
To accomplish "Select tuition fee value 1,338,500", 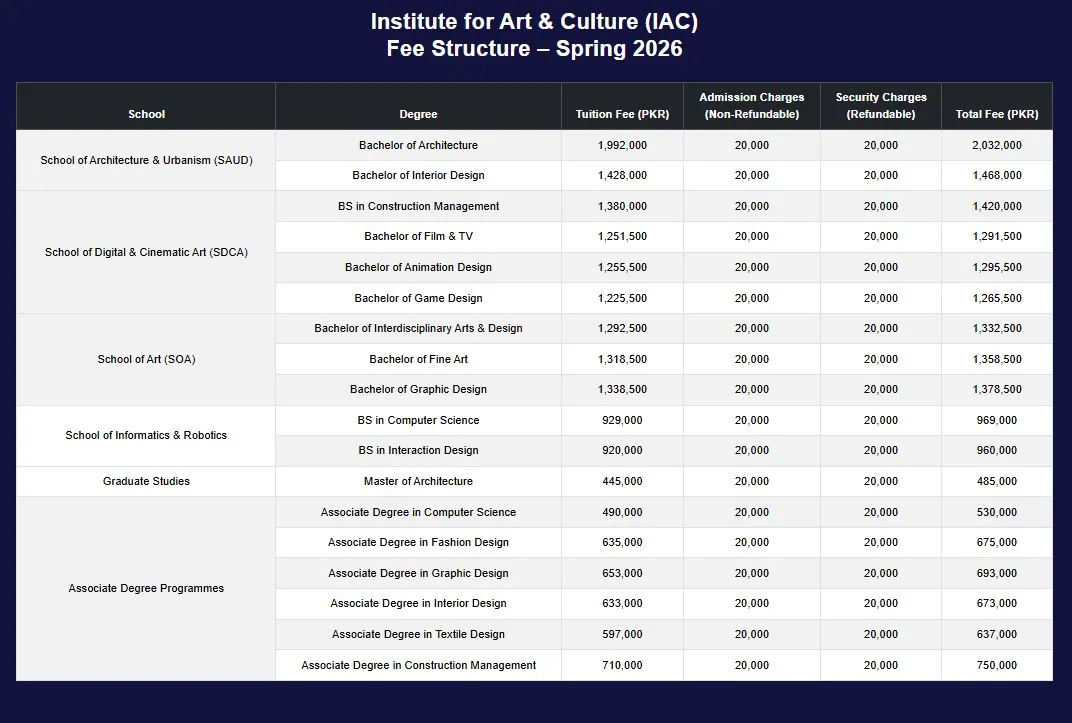I will 622,390.
